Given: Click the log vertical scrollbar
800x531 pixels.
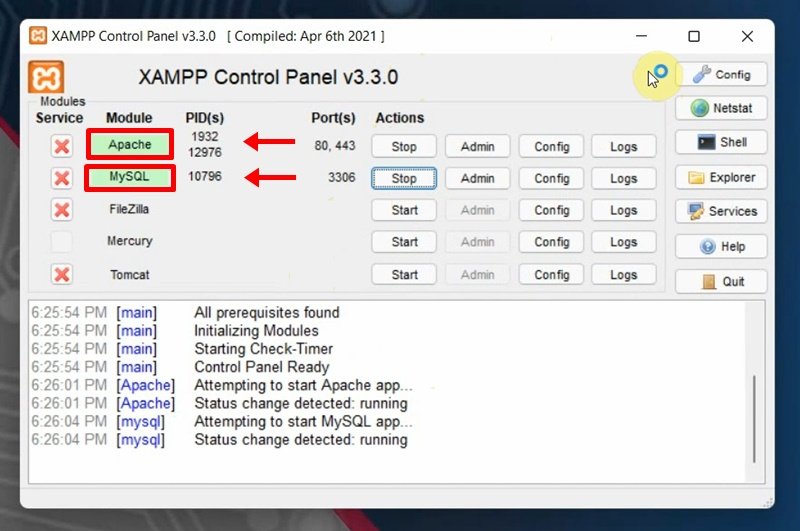Looking at the screenshot, I should 754,419.
